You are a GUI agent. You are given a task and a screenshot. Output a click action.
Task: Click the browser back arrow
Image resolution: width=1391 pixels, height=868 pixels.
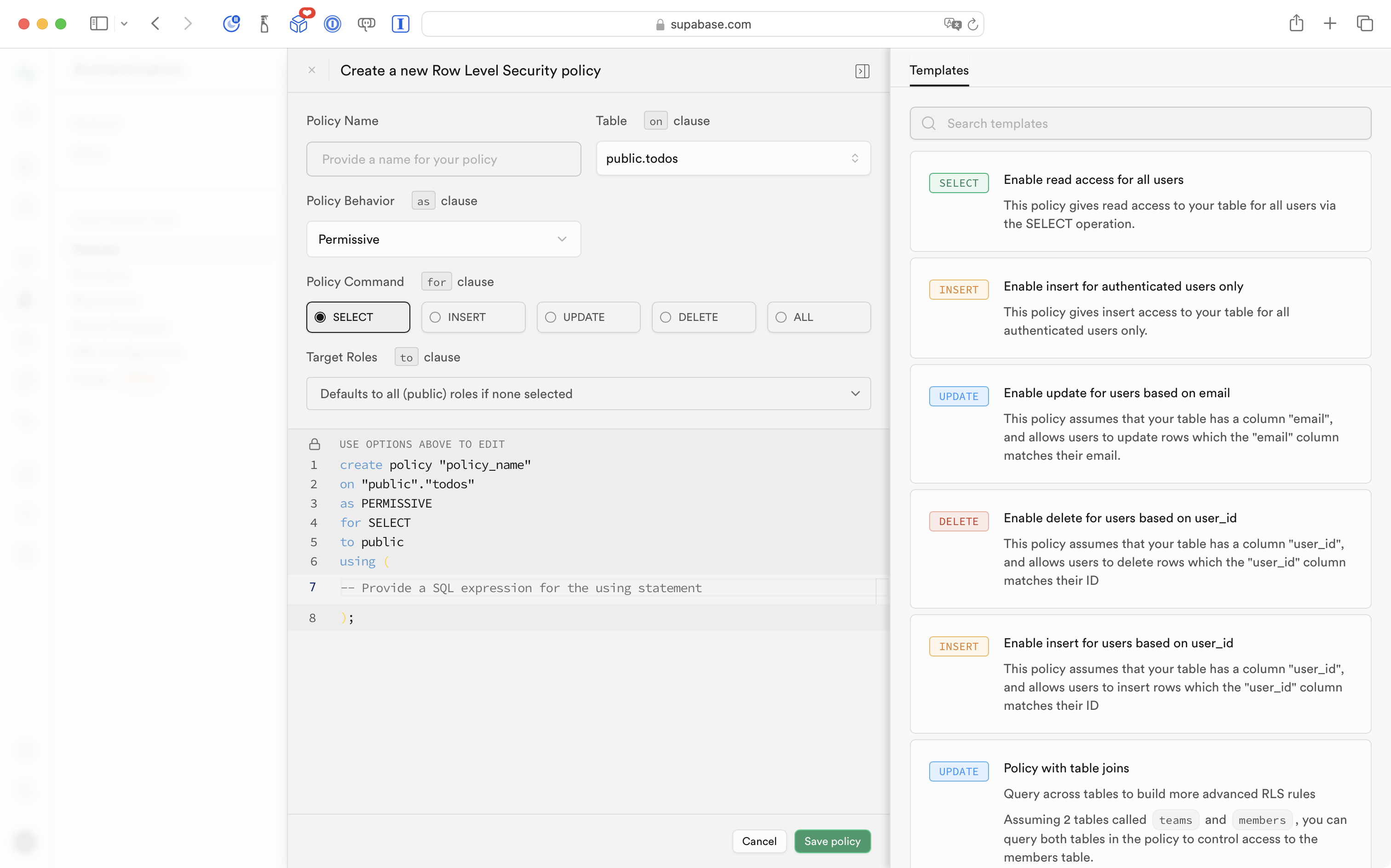(155, 23)
